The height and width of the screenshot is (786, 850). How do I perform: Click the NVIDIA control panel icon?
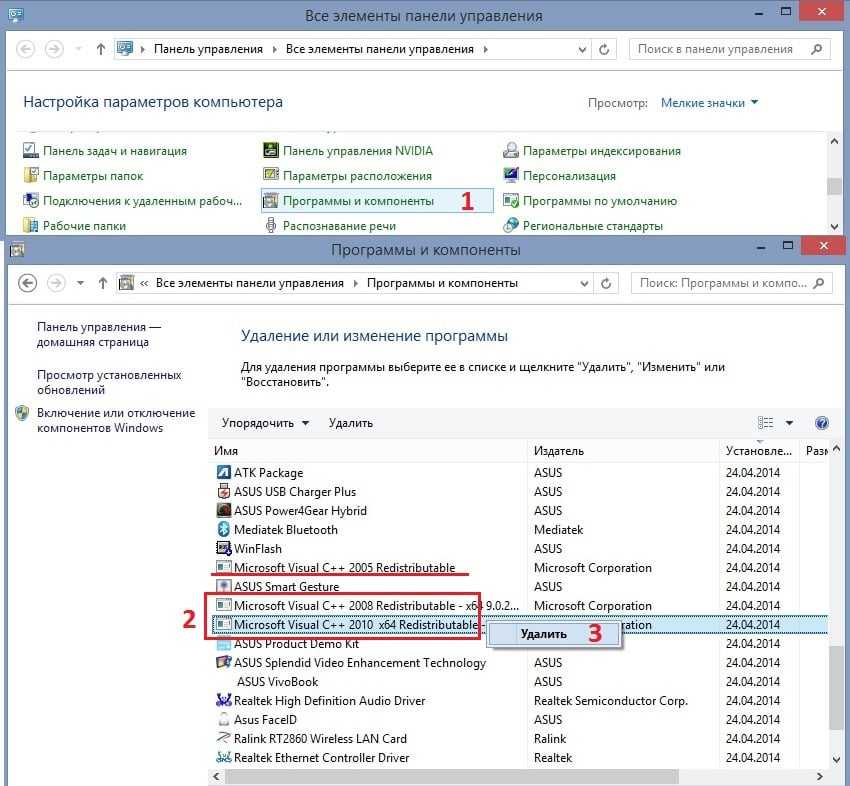coord(270,151)
